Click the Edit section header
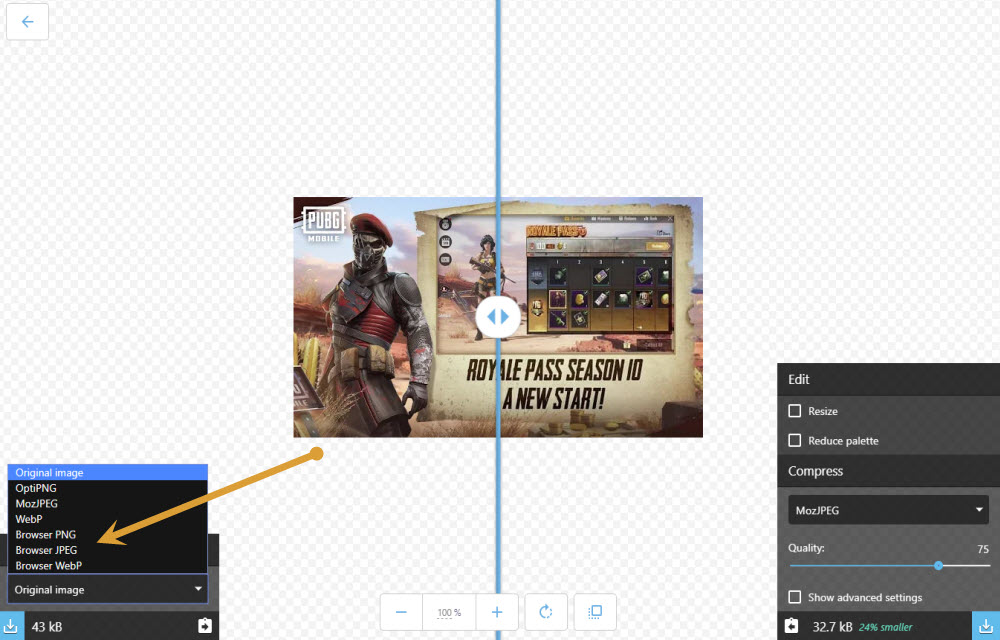1000x640 pixels. point(888,379)
